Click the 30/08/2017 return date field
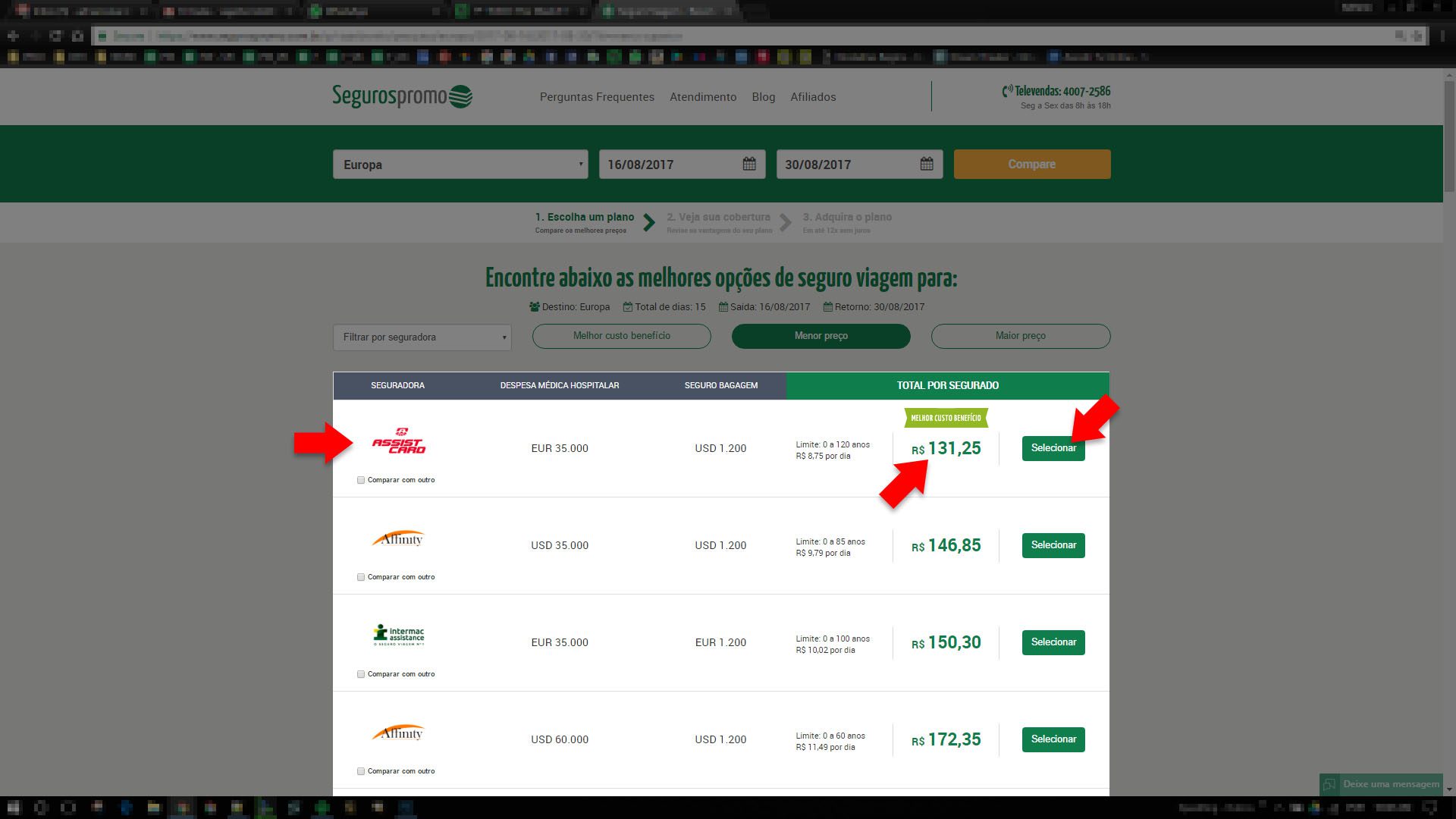Screen dimensions: 1456x819 [x=859, y=165]
